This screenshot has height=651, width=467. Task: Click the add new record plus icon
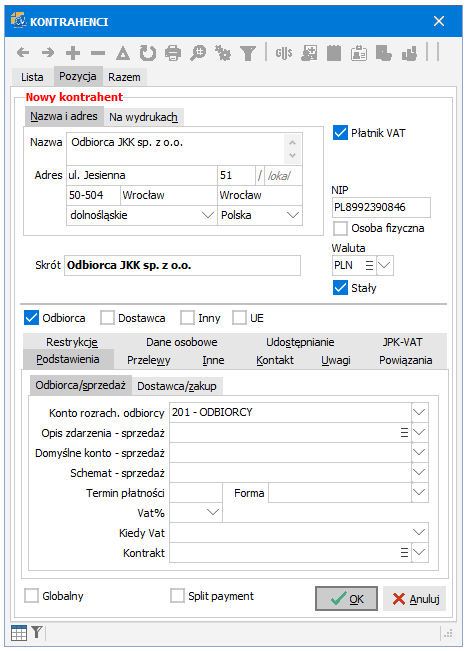tap(73, 53)
